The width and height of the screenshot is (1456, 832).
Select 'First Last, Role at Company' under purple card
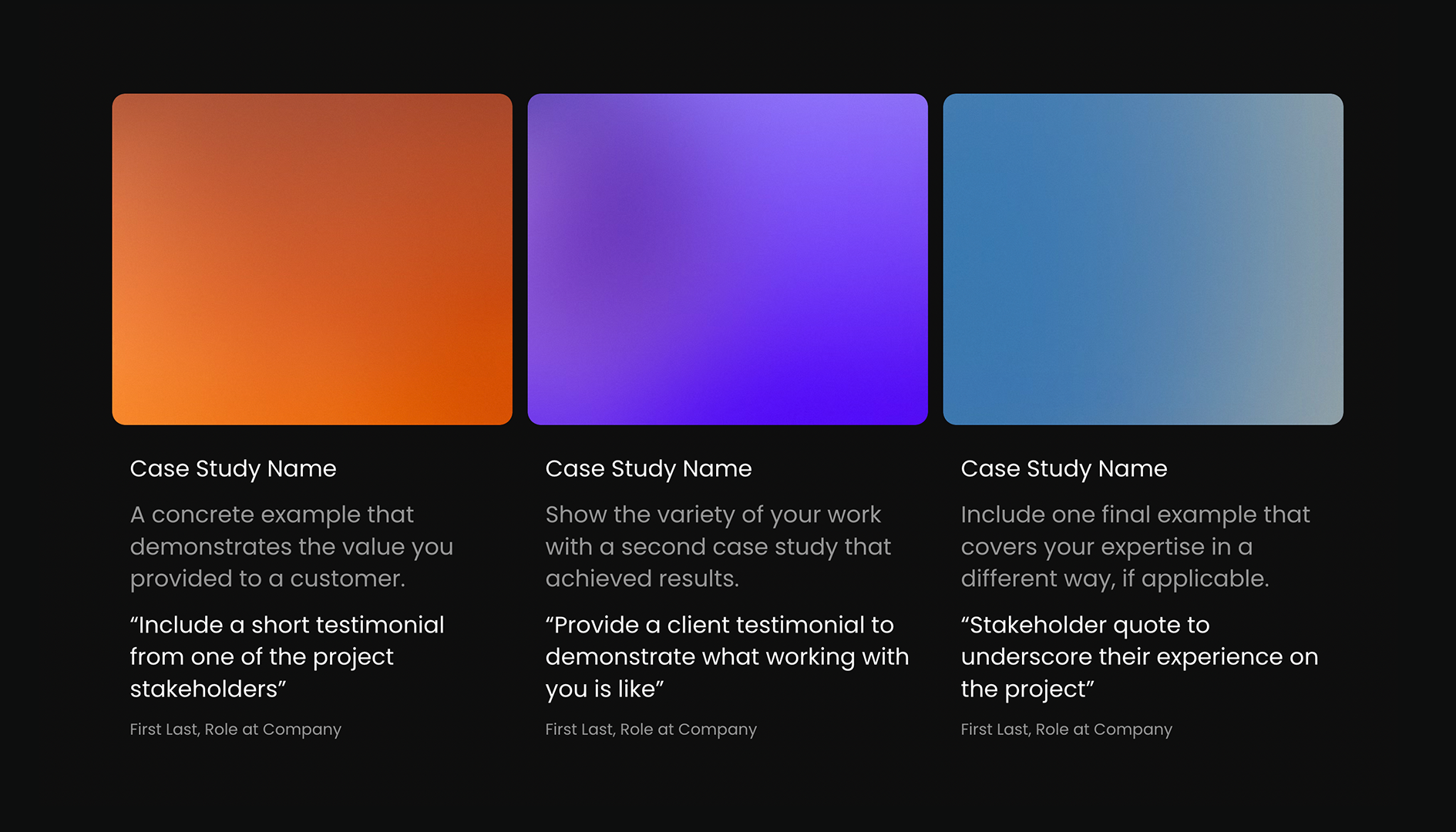point(651,730)
